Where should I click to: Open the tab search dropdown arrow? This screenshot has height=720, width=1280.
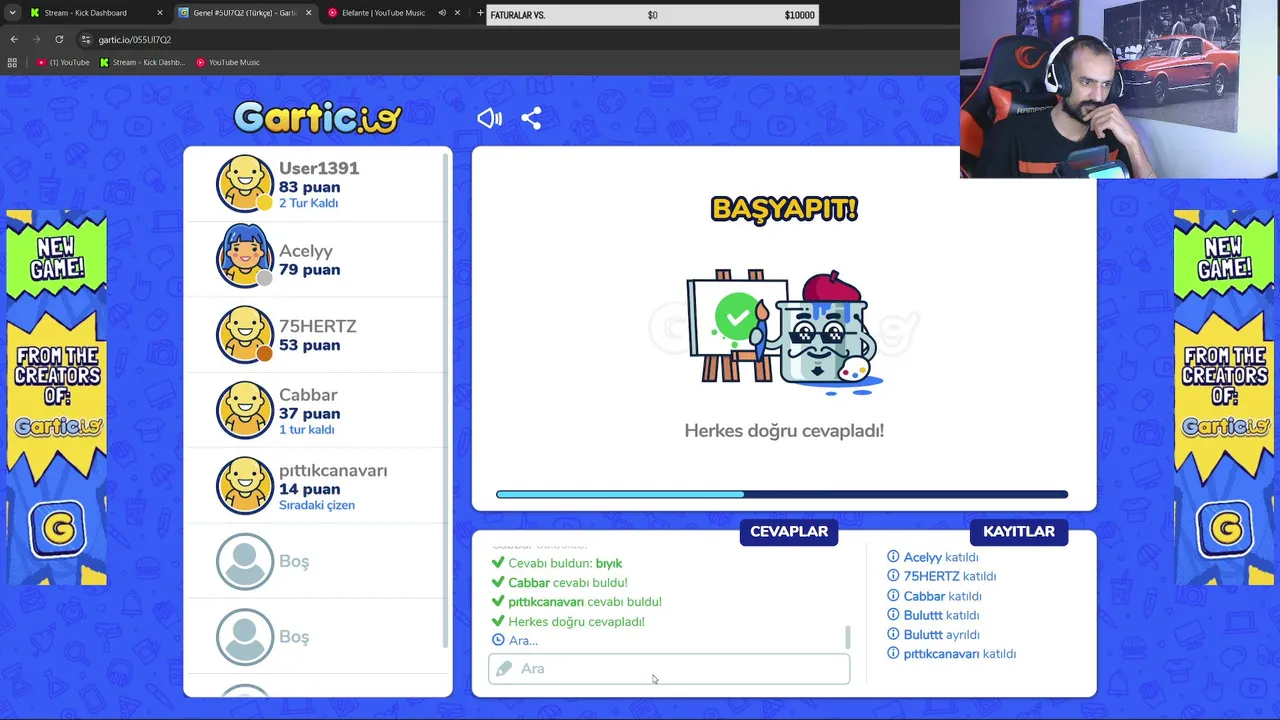[12, 13]
